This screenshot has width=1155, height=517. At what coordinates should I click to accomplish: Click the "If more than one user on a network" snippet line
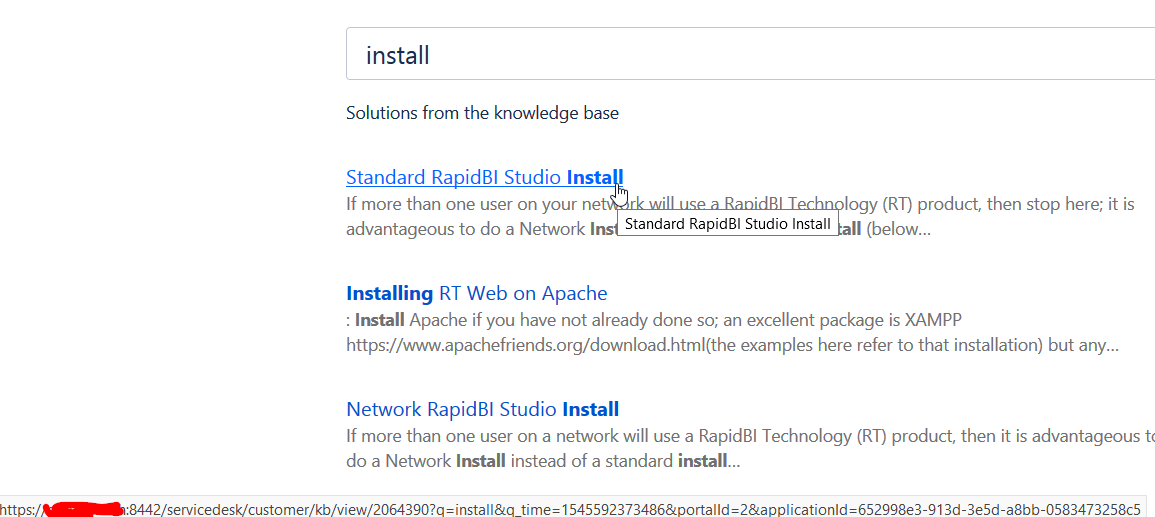tap(750, 437)
